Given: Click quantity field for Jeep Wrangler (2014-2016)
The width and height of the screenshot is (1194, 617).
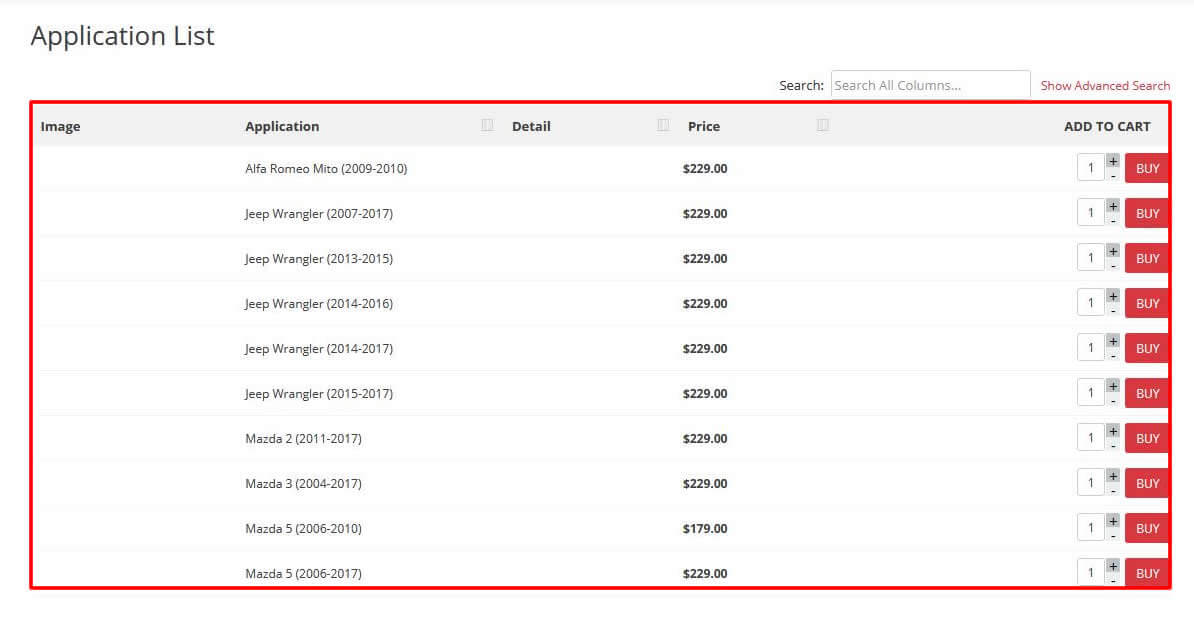Looking at the screenshot, I should coord(1090,302).
